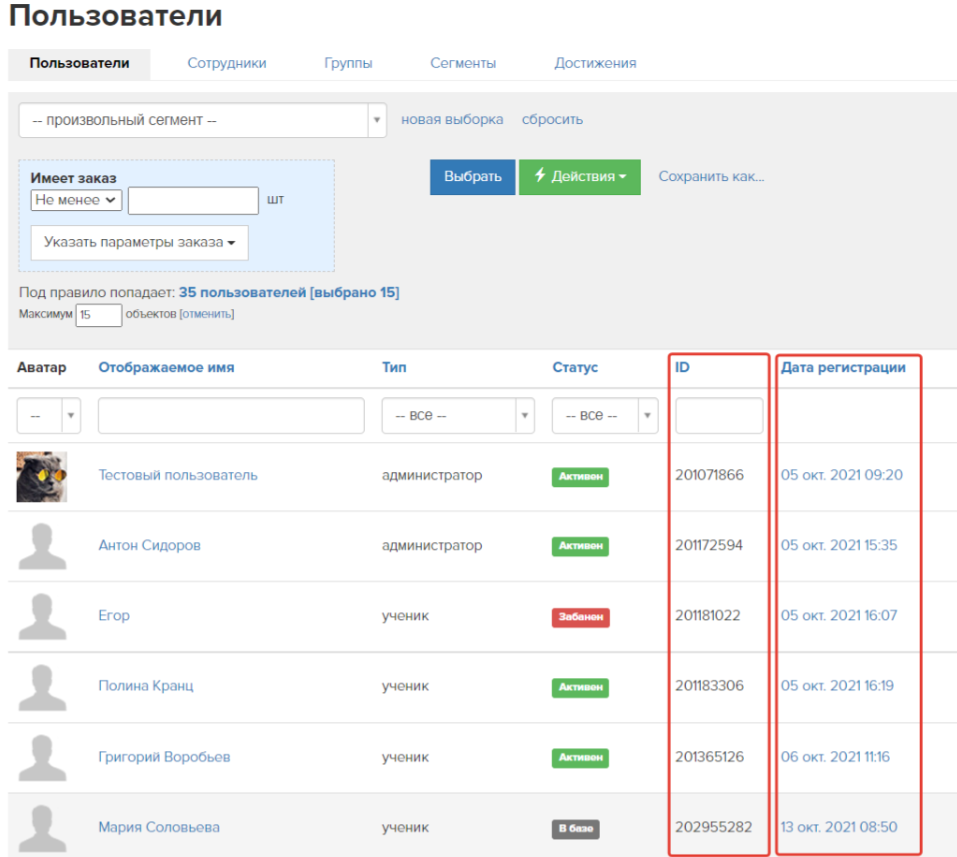The height and width of the screenshot is (857, 957).
Task: Select ID 201071866 cell
Action: pos(709,476)
